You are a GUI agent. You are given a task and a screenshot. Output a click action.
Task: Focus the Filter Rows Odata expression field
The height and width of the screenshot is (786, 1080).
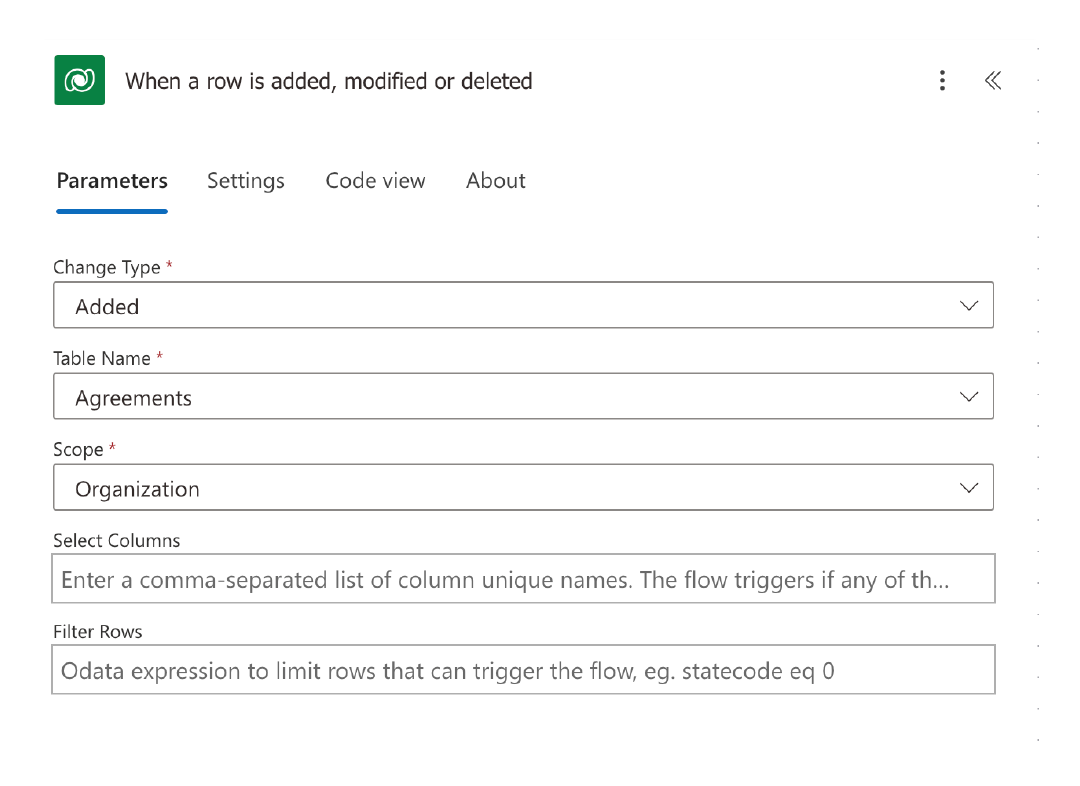click(523, 670)
